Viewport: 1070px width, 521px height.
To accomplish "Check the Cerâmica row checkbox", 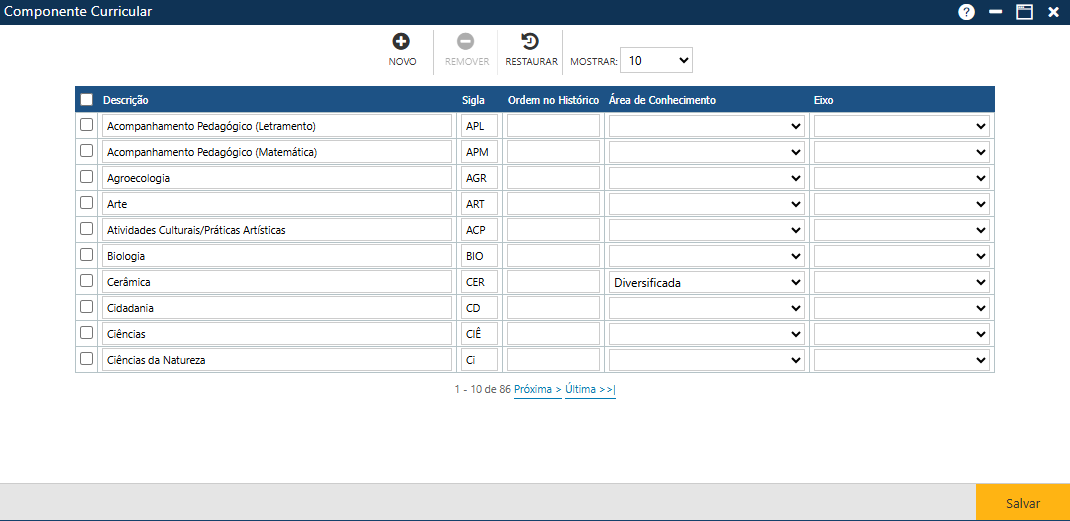I will [87, 281].
